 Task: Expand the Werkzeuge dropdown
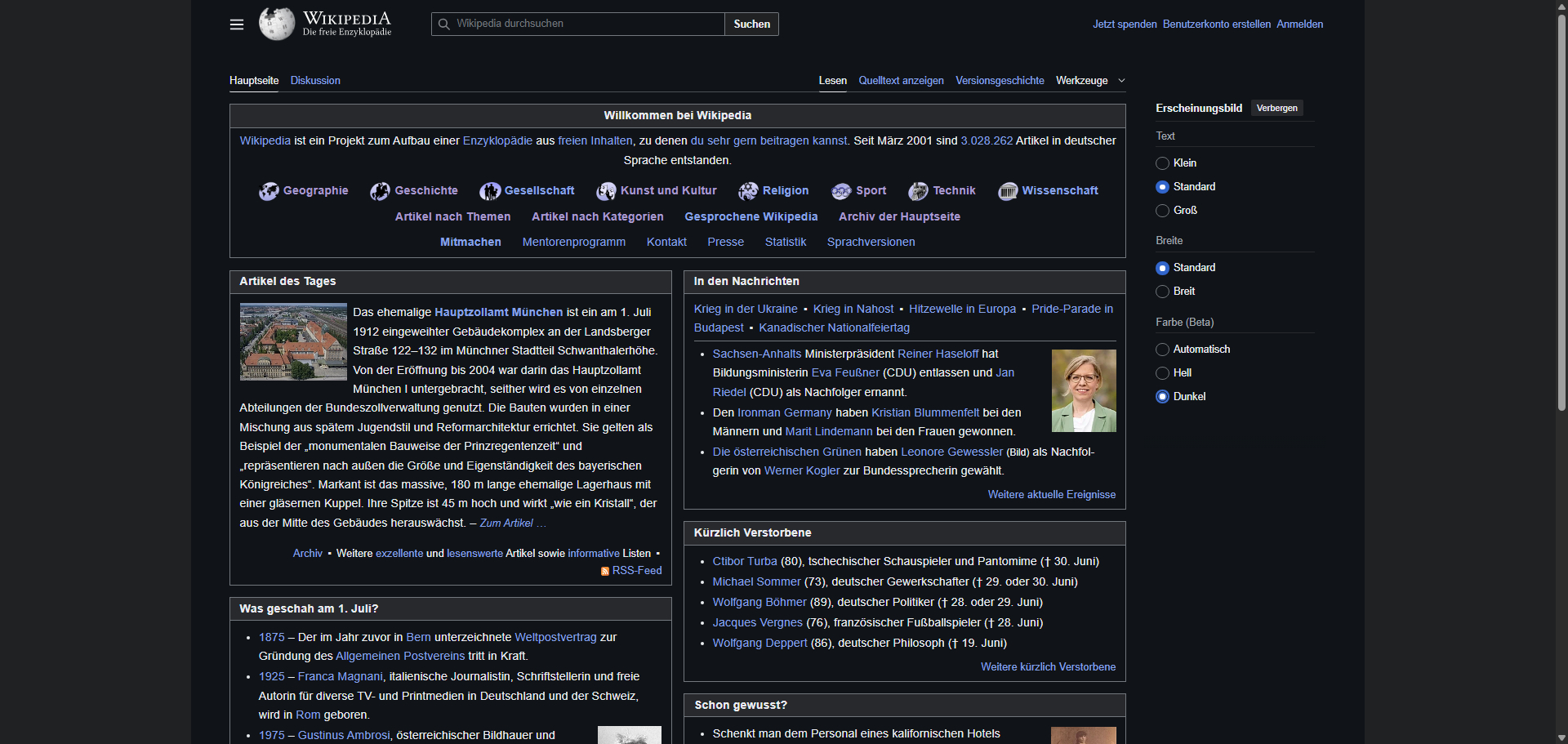(x=1090, y=80)
